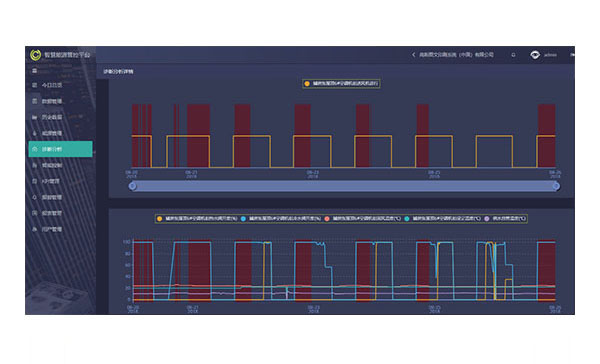
Task: Switch to the 诊断分析详情 tab header
Action: [x=118, y=72]
